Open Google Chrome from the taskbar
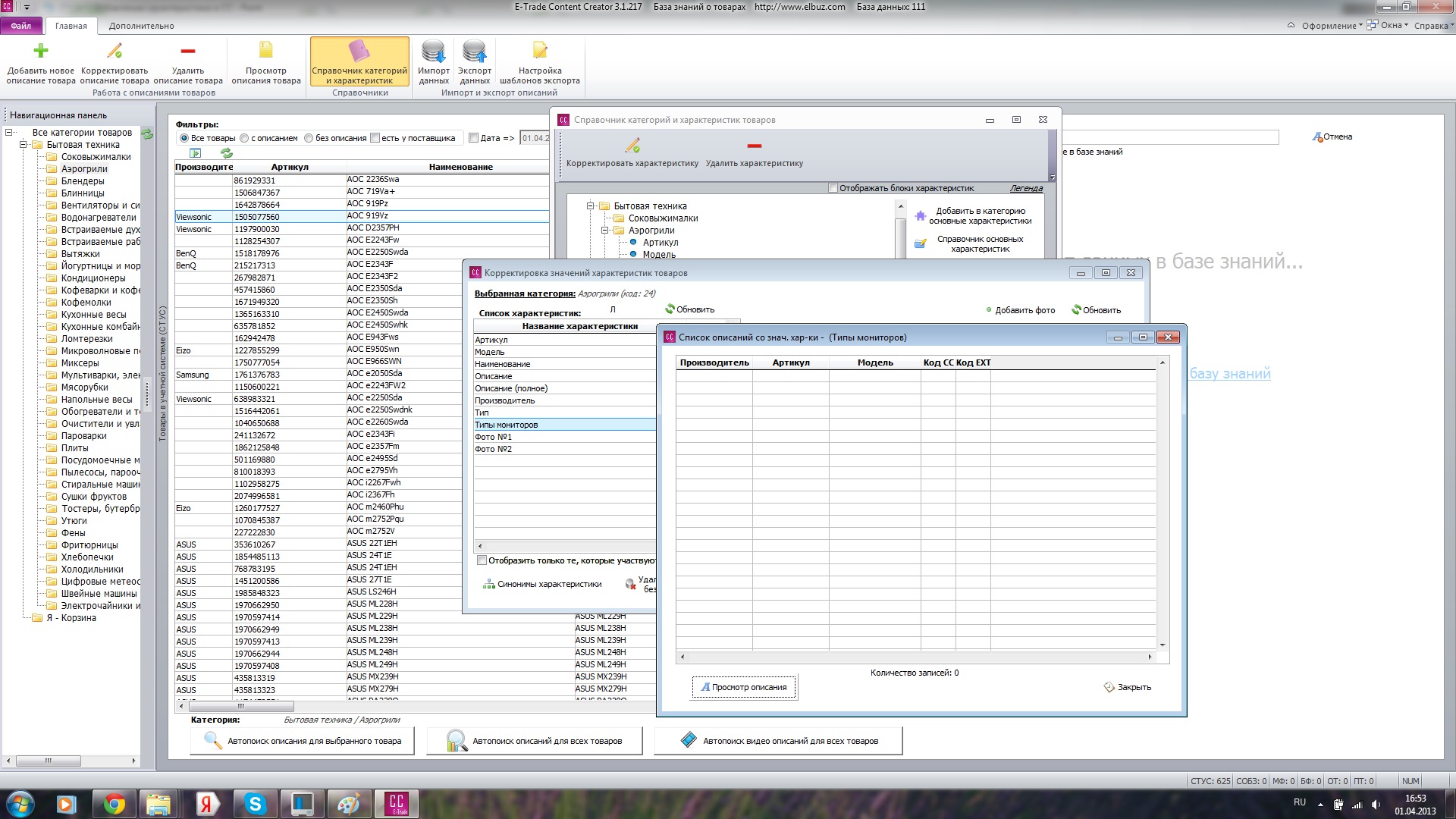 tap(115, 804)
